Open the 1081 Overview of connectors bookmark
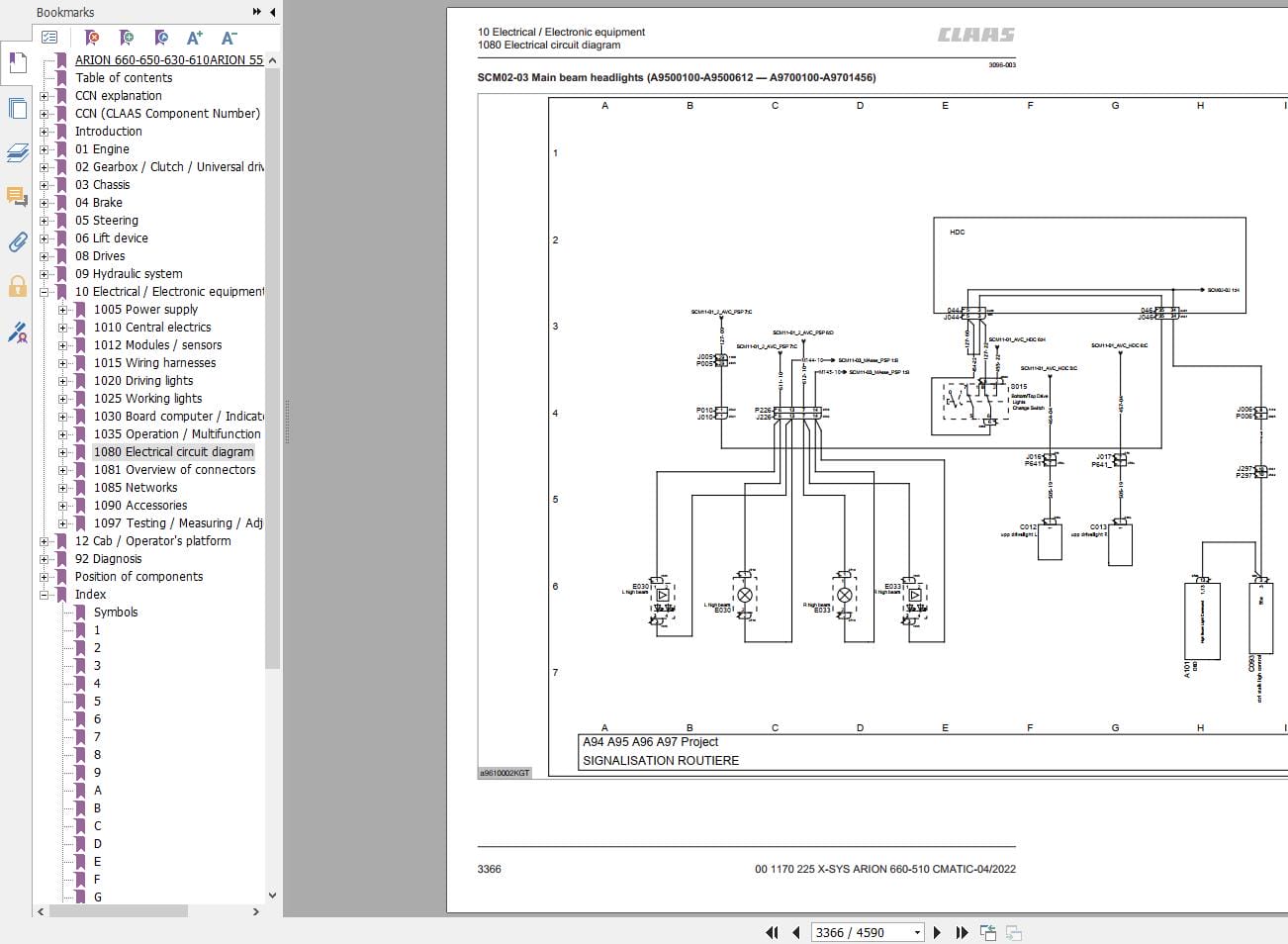This screenshot has width=1288, height=944. (175, 470)
